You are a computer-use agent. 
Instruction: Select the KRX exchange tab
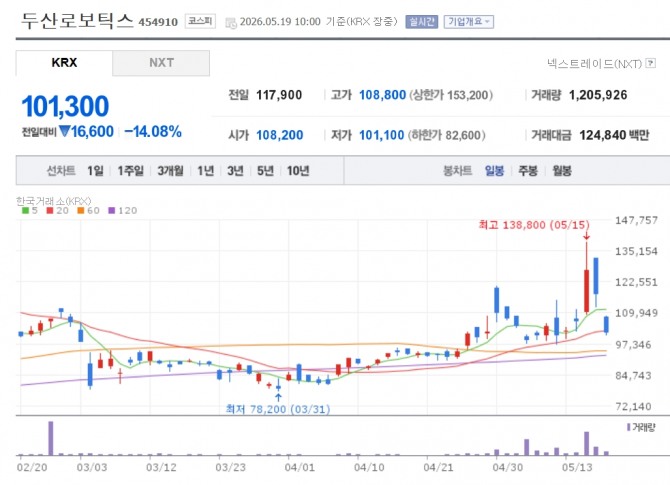[64, 63]
